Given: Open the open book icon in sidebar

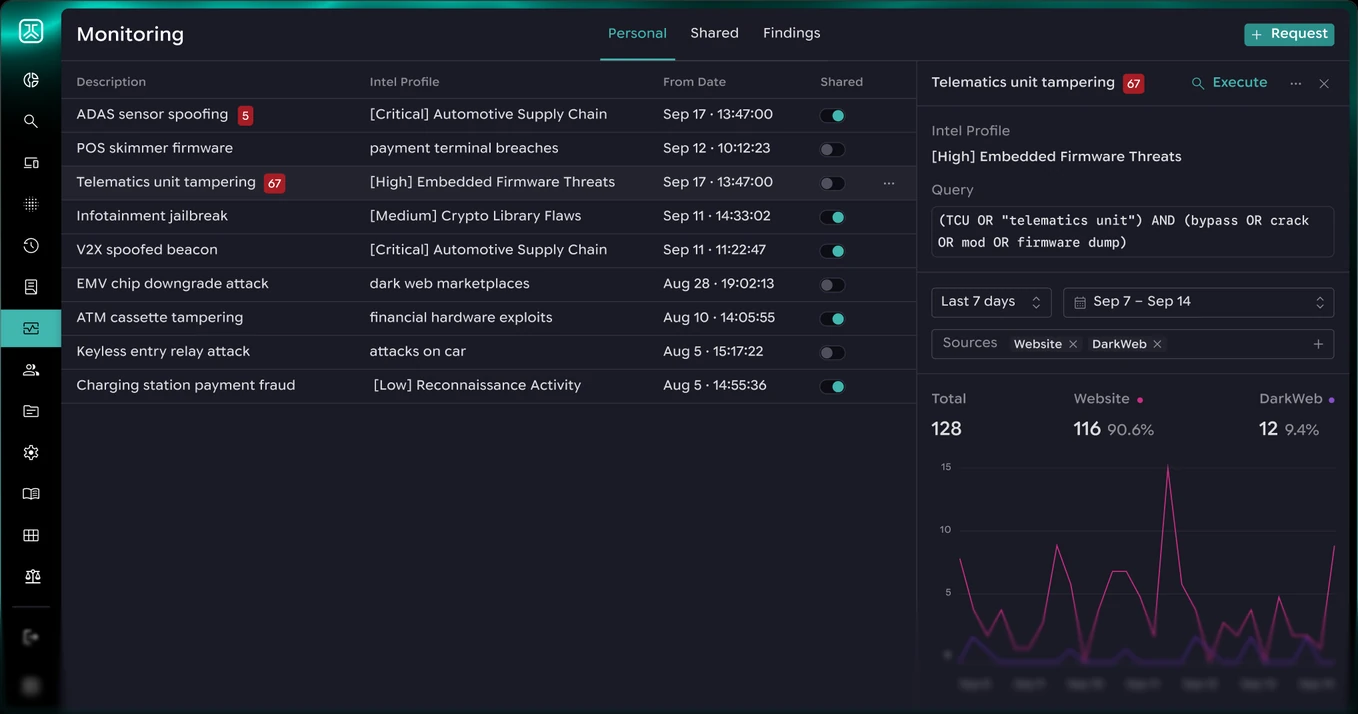Looking at the screenshot, I should coord(31,494).
